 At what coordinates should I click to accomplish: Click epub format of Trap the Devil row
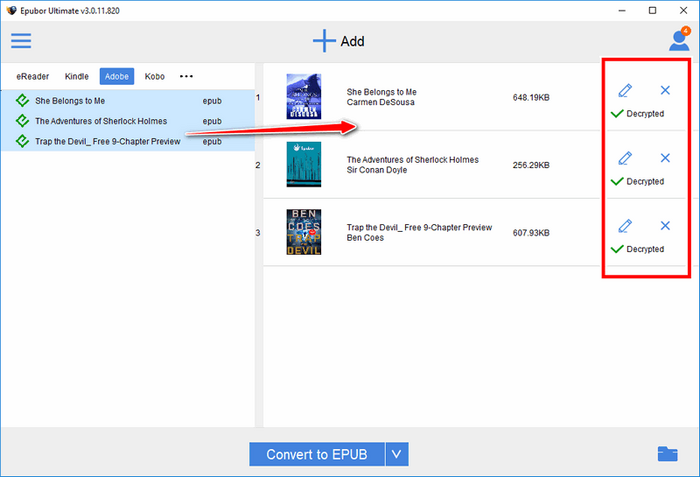212,142
